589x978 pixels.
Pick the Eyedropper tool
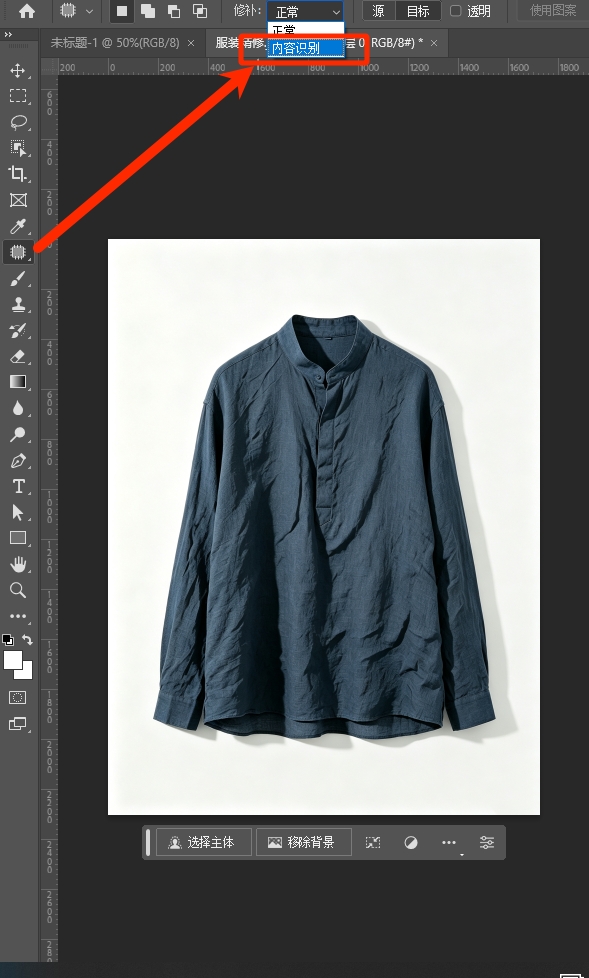coord(17,226)
